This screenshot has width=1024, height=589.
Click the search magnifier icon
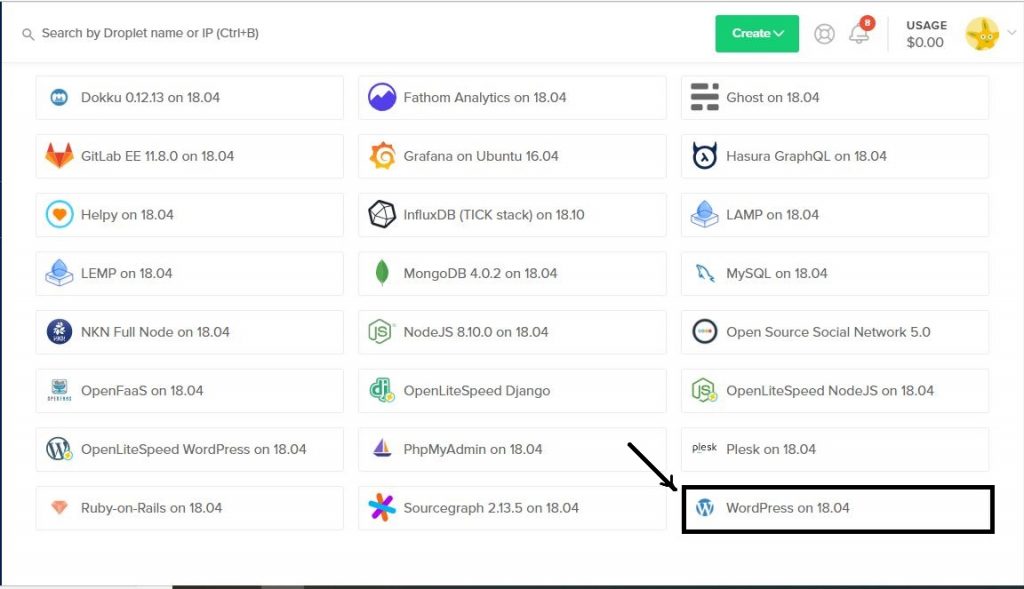point(28,34)
